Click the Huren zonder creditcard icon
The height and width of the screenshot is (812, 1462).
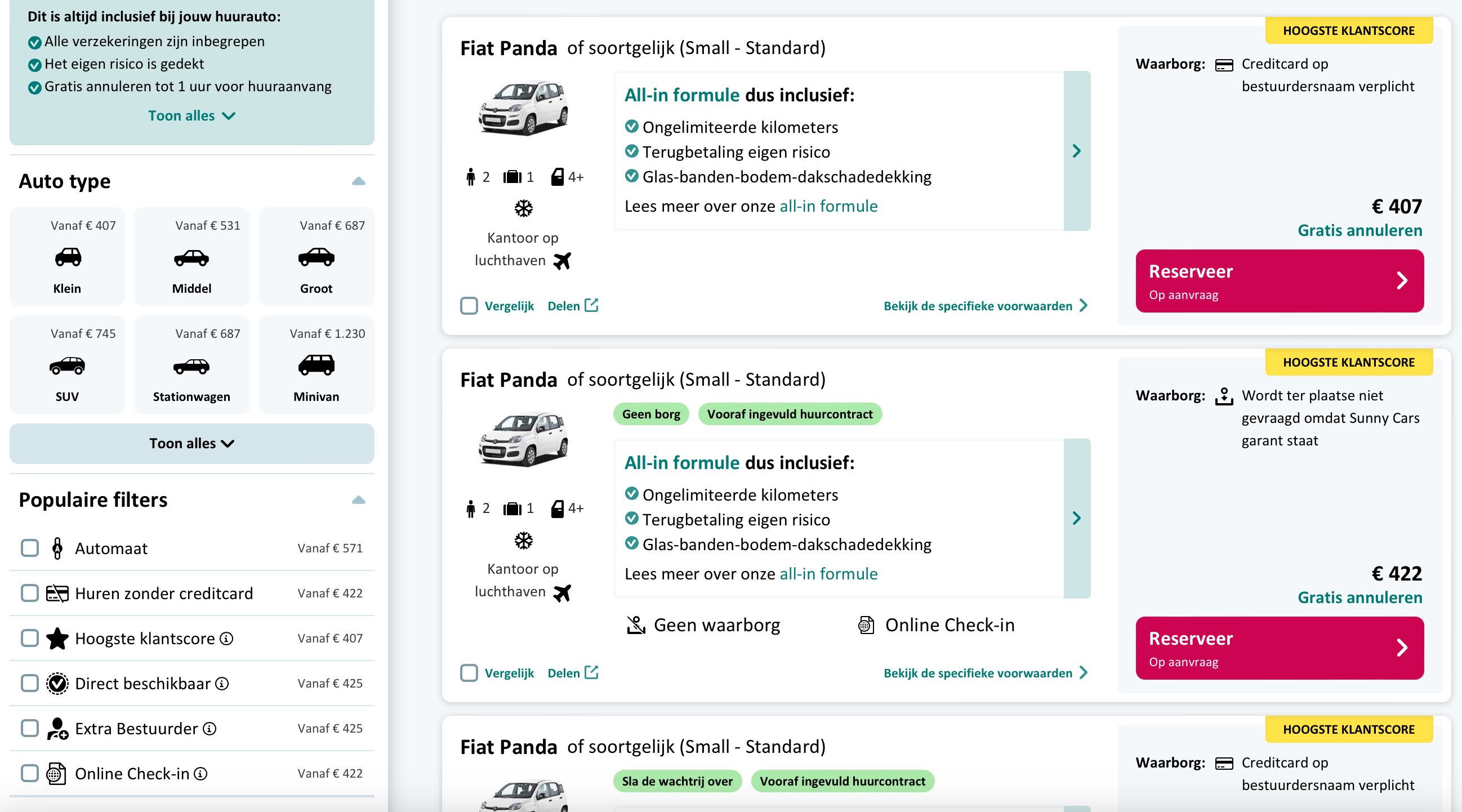(x=57, y=594)
